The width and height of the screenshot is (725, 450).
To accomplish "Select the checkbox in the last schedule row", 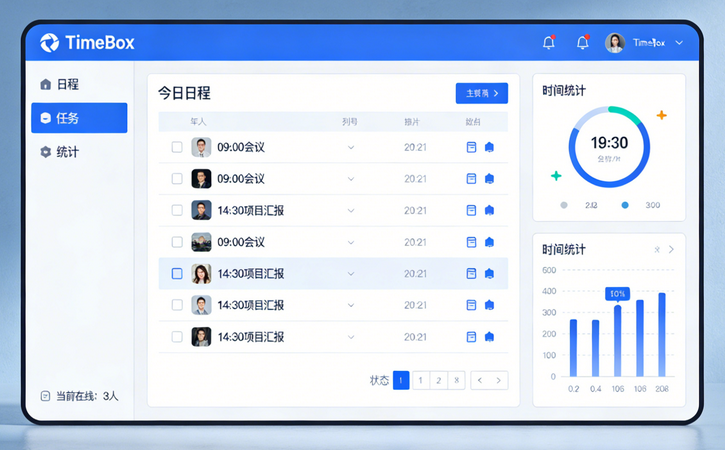I will coord(177,337).
